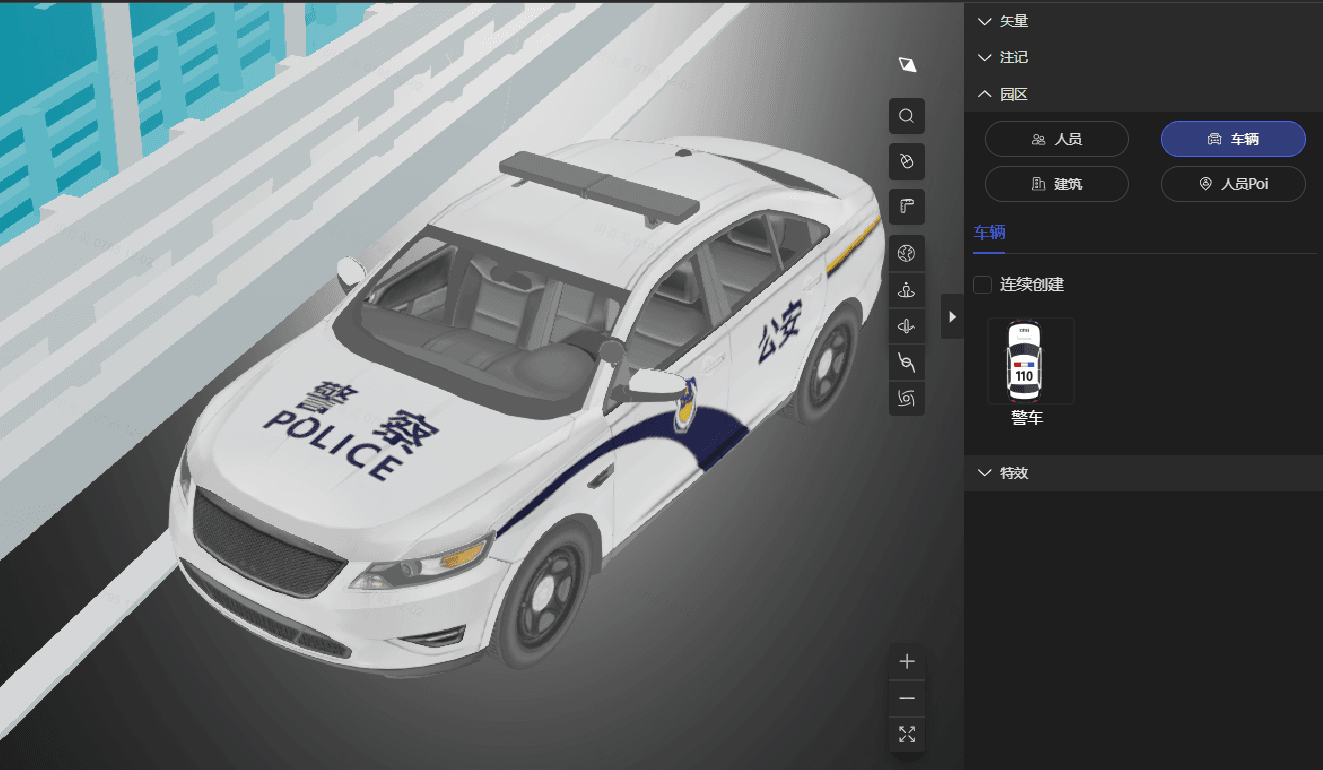The image size is (1323, 770).
Task: Enable the 连续创建 checkbox
Action: tap(982, 285)
